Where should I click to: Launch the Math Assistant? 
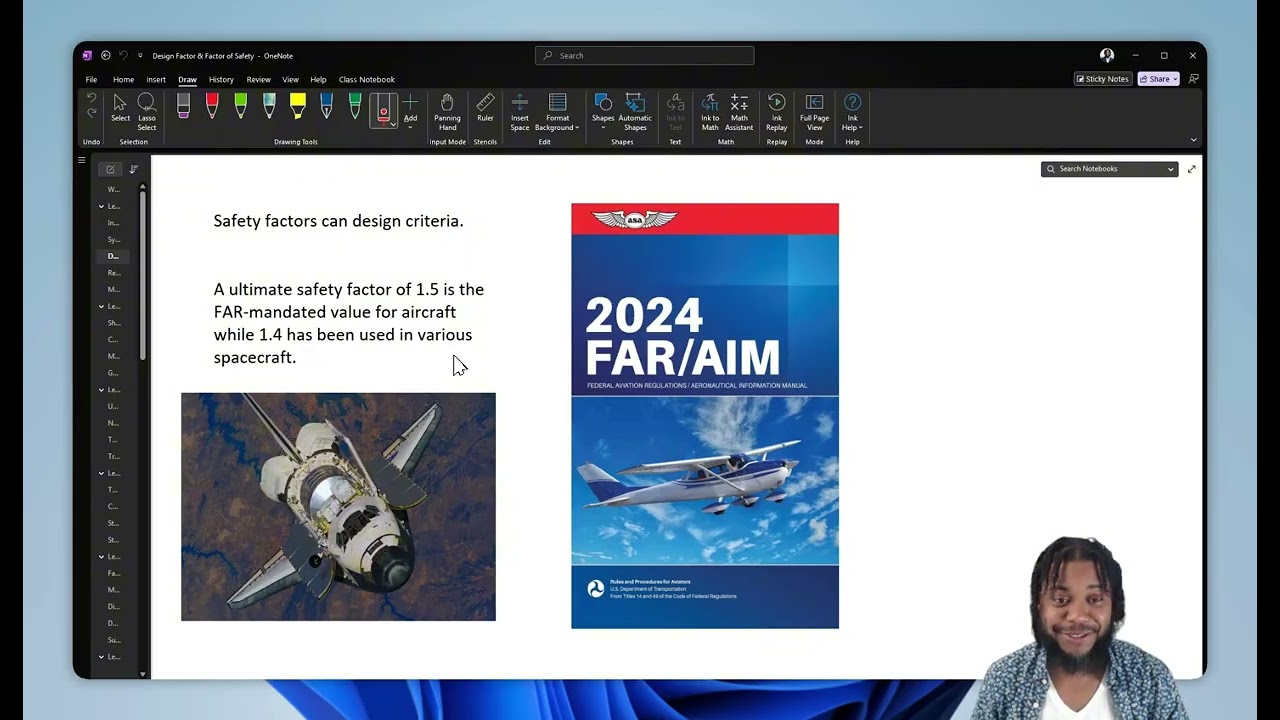(739, 111)
